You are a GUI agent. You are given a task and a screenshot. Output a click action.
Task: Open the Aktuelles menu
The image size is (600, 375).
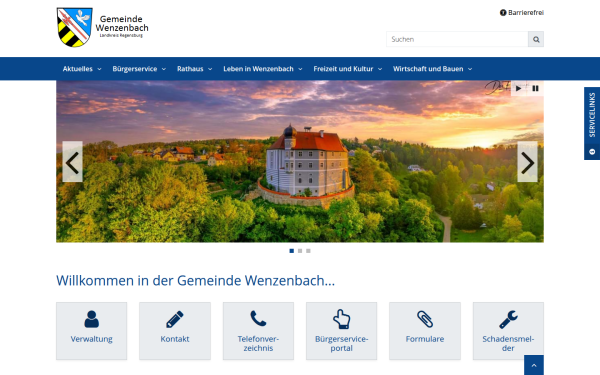[78, 69]
